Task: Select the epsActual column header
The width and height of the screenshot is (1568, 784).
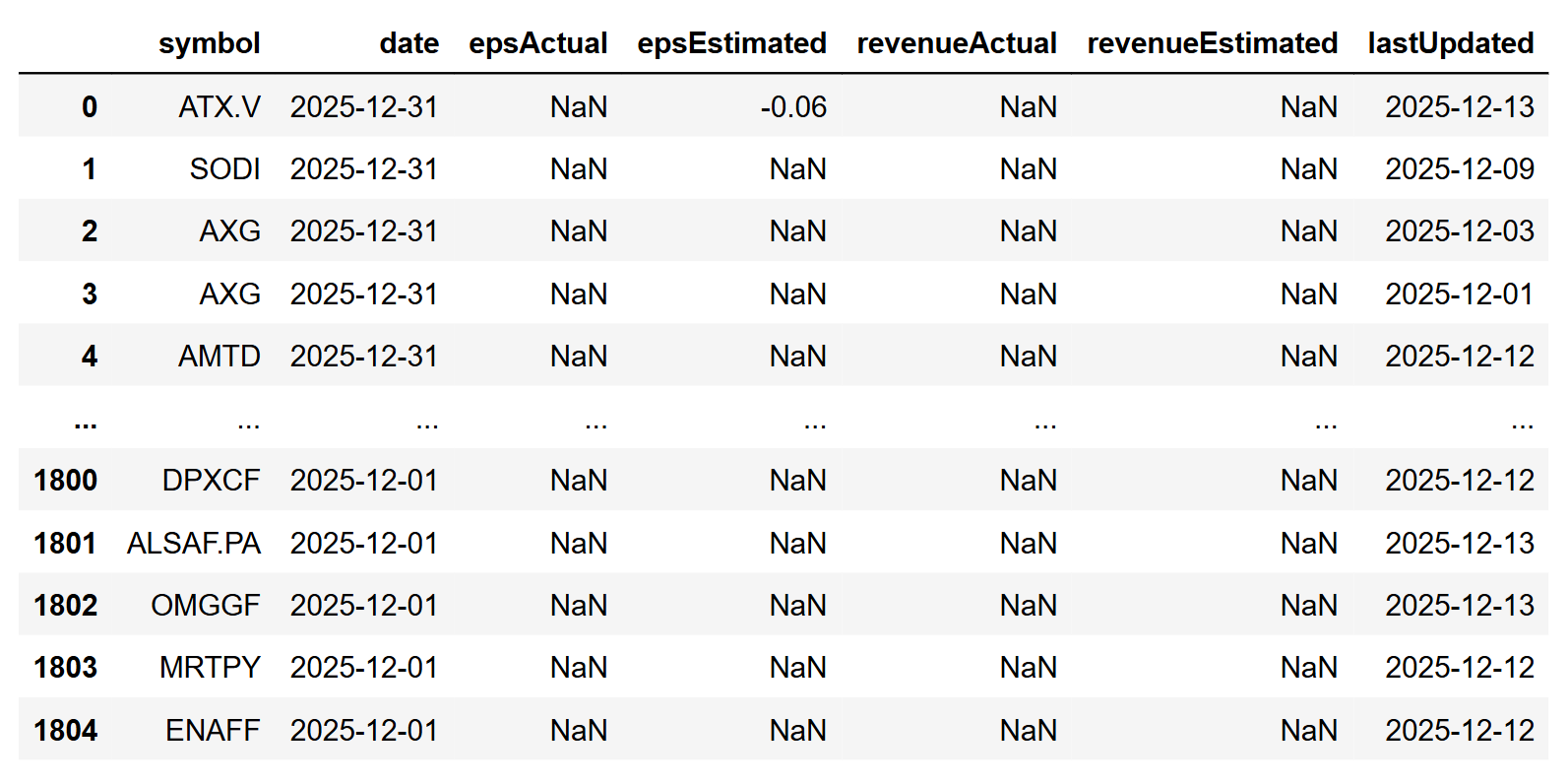Action: (x=537, y=43)
